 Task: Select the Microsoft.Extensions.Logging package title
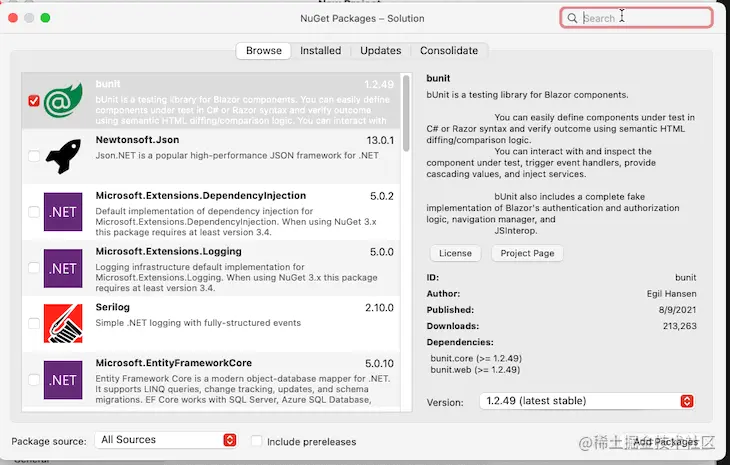(169, 251)
